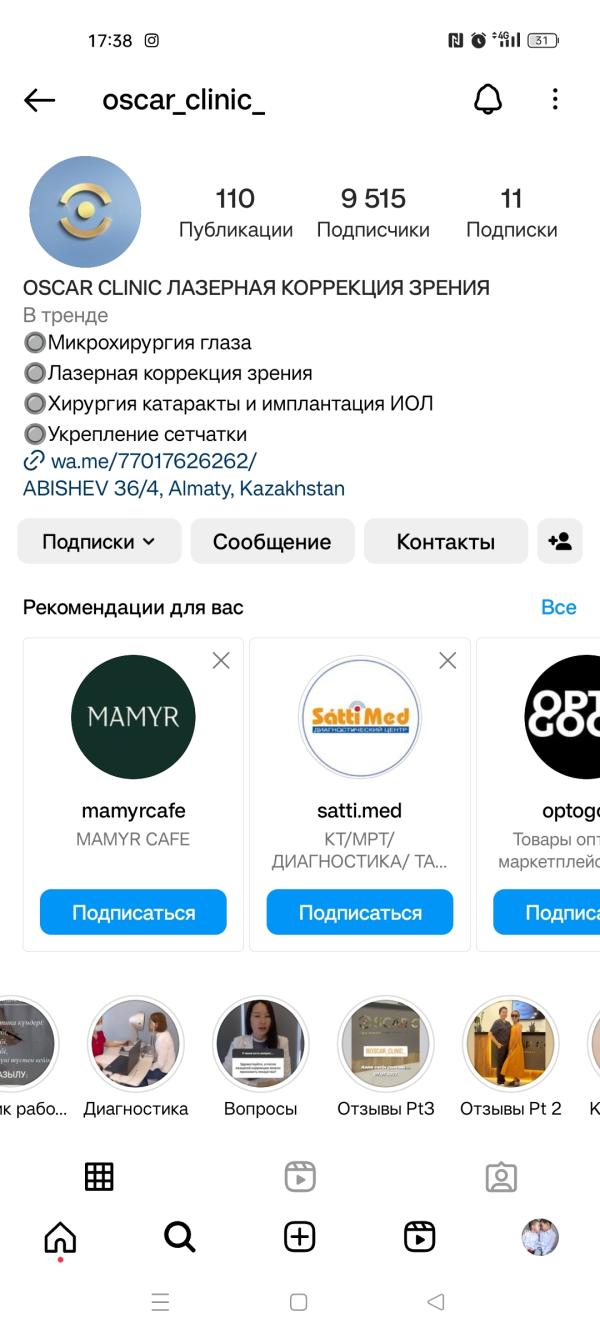Switch to the posts grid tab

pyautogui.click(x=99, y=1177)
